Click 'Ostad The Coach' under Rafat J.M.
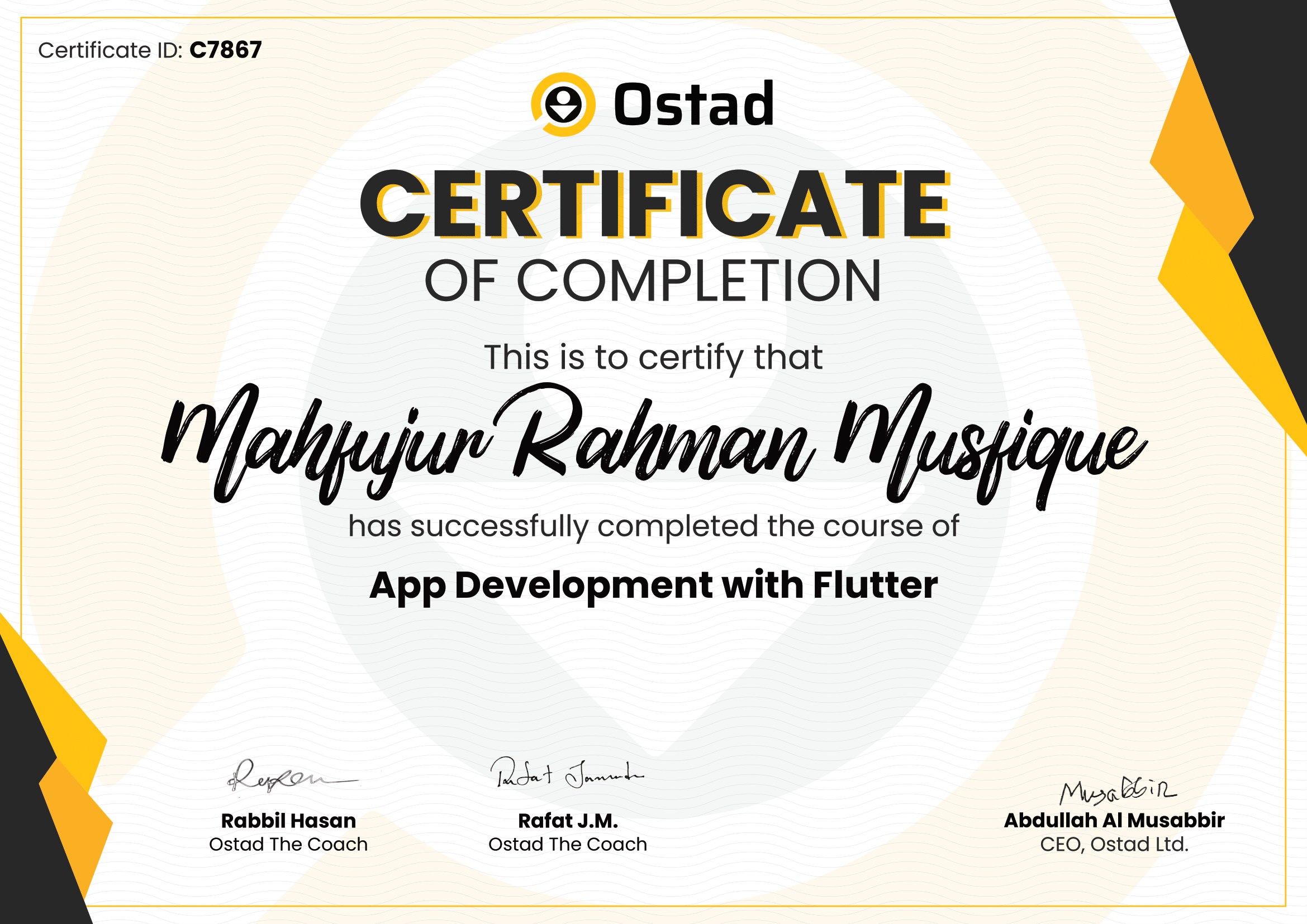This screenshot has width=1307, height=924. click(568, 844)
